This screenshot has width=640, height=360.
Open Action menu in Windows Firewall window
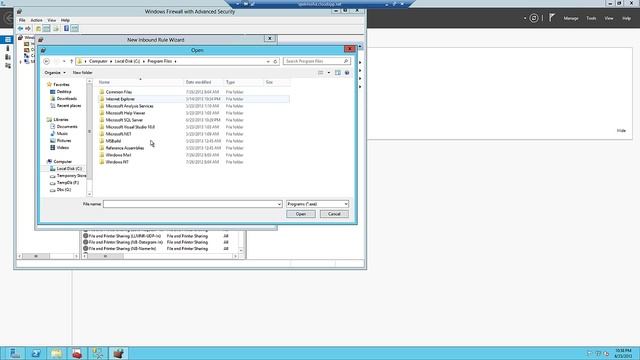pyautogui.click(x=36, y=20)
